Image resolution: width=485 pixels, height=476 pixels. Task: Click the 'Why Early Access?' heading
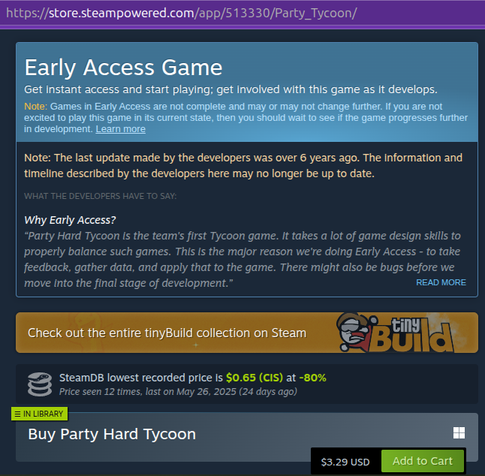tap(70, 220)
